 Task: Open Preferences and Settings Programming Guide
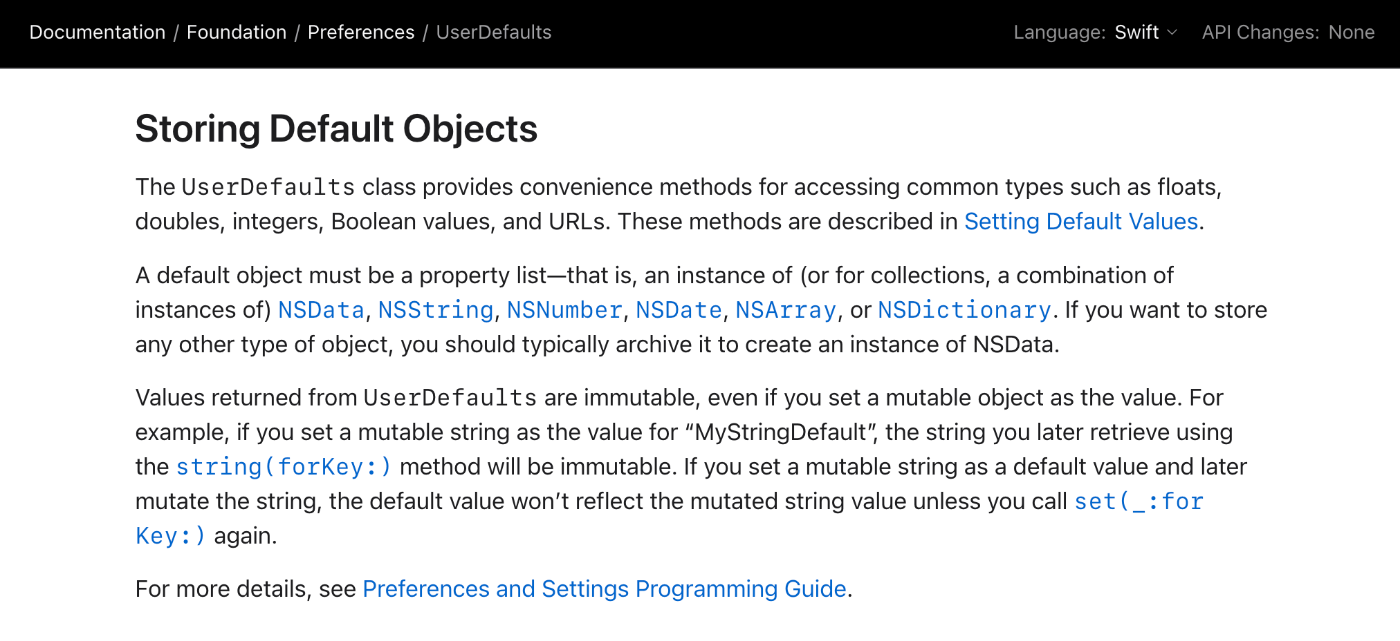[604, 589]
